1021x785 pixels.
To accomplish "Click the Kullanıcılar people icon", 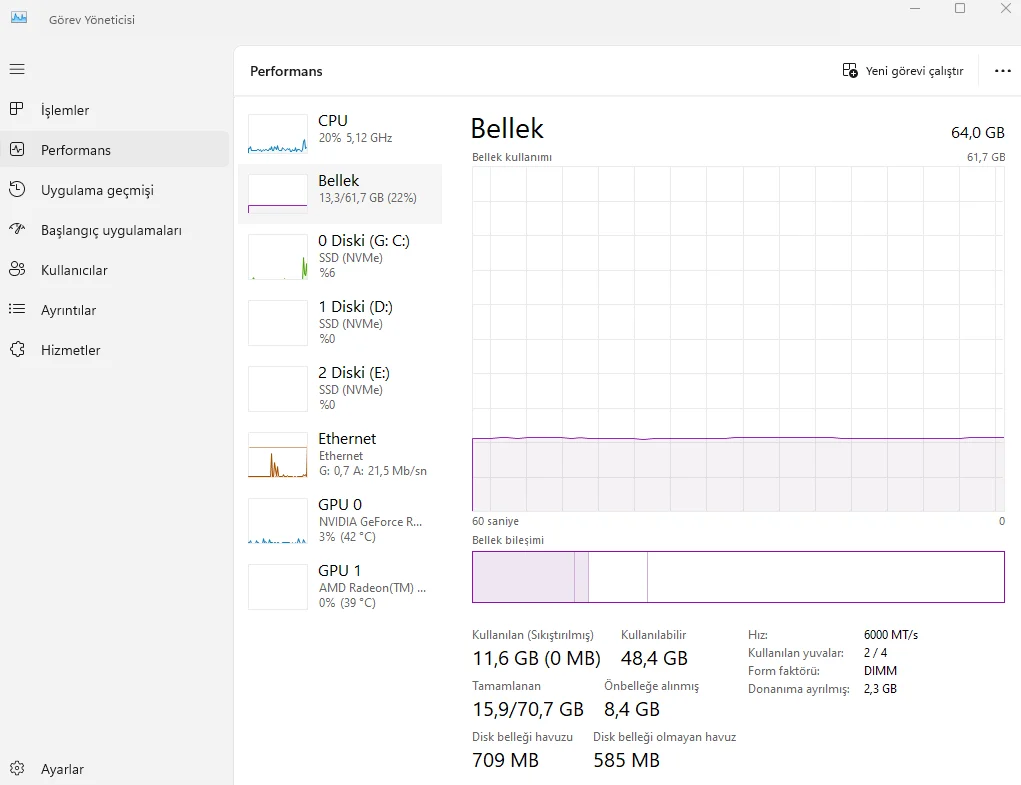I will click(x=17, y=269).
